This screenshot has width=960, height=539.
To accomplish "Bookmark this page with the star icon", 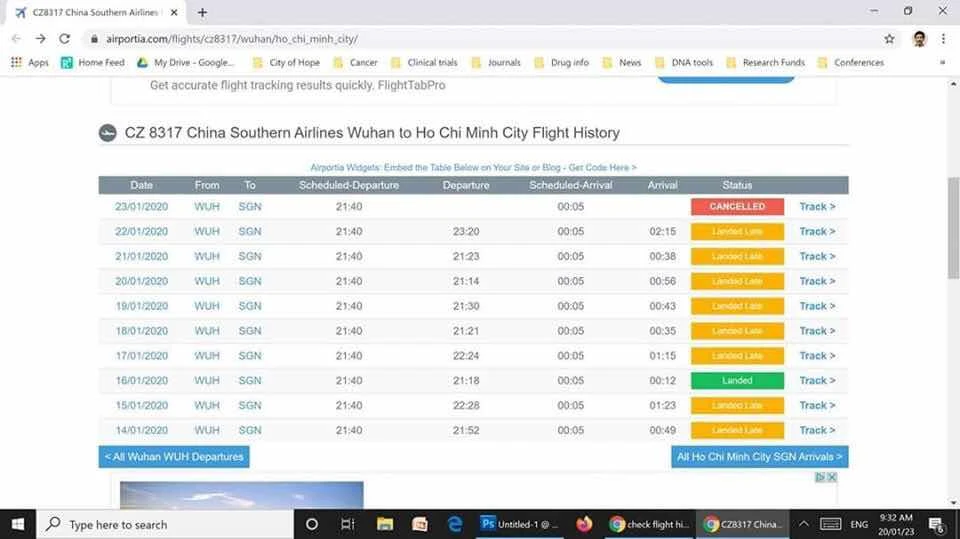I will (889, 39).
